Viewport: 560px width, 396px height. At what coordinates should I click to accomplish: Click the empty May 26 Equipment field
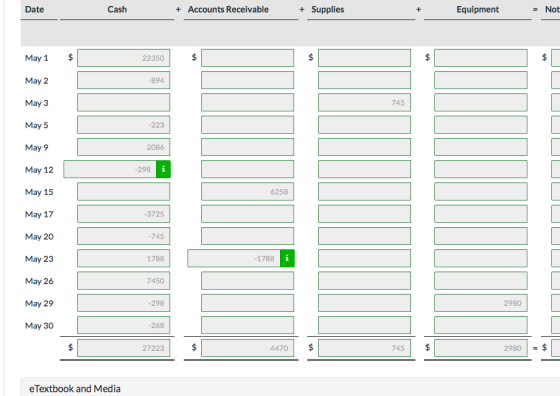(x=481, y=281)
